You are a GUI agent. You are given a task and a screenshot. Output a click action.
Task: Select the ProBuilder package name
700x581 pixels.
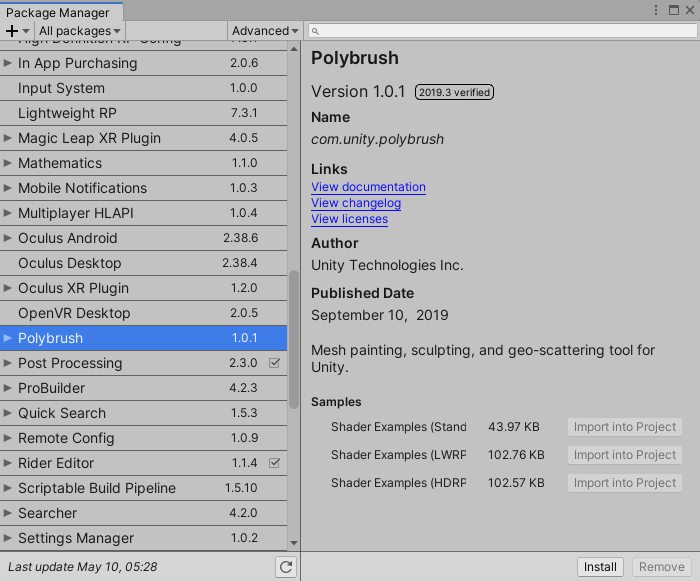click(51, 388)
